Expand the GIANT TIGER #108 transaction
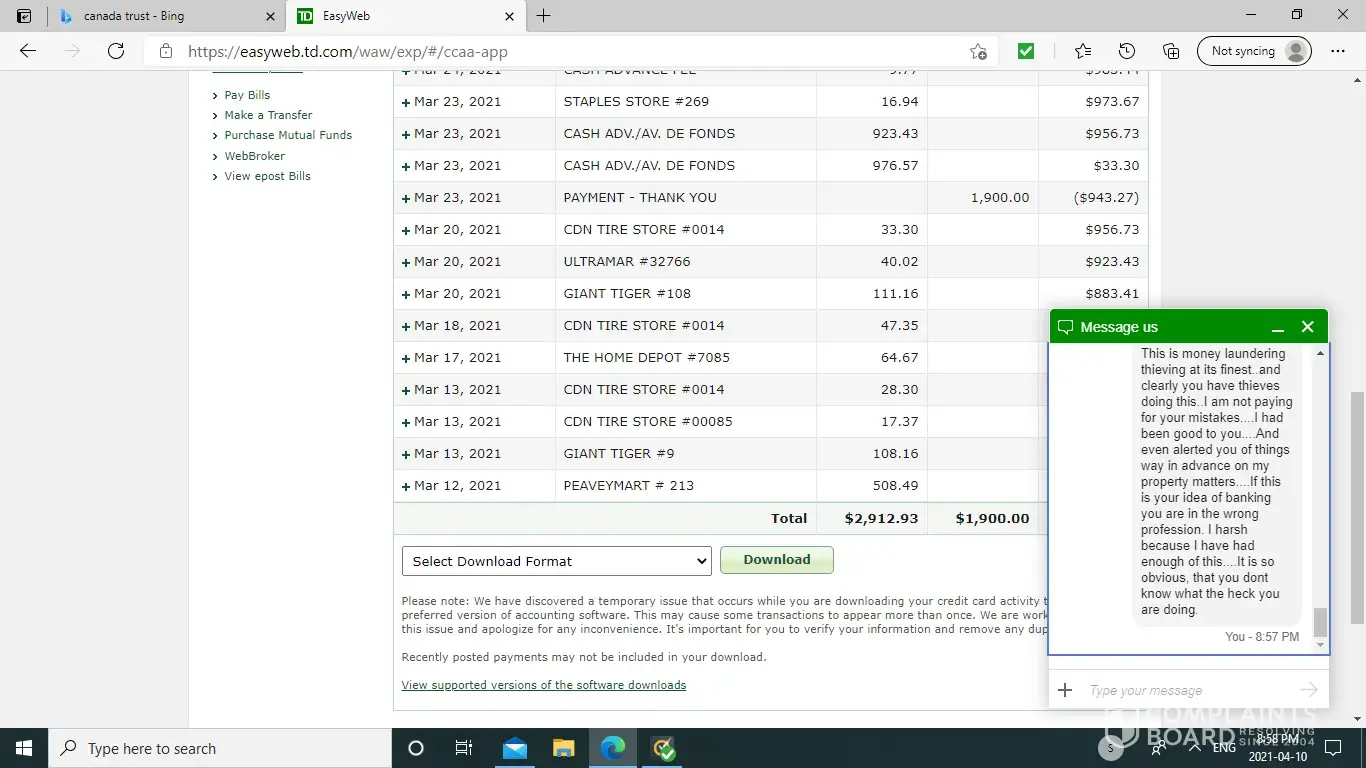1366x768 pixels. (x=406, y=294)
